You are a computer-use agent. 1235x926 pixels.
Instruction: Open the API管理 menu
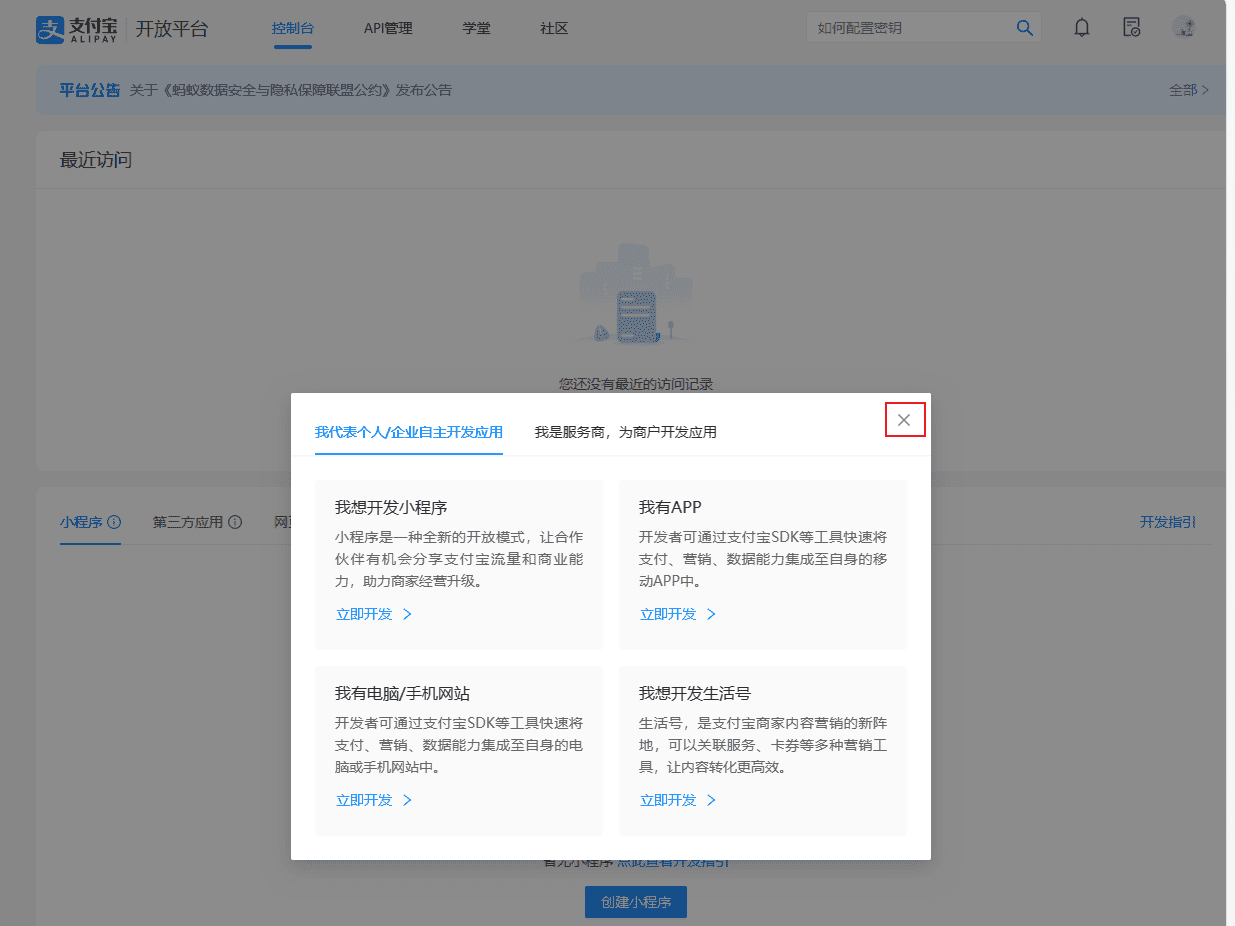point(388,28)
